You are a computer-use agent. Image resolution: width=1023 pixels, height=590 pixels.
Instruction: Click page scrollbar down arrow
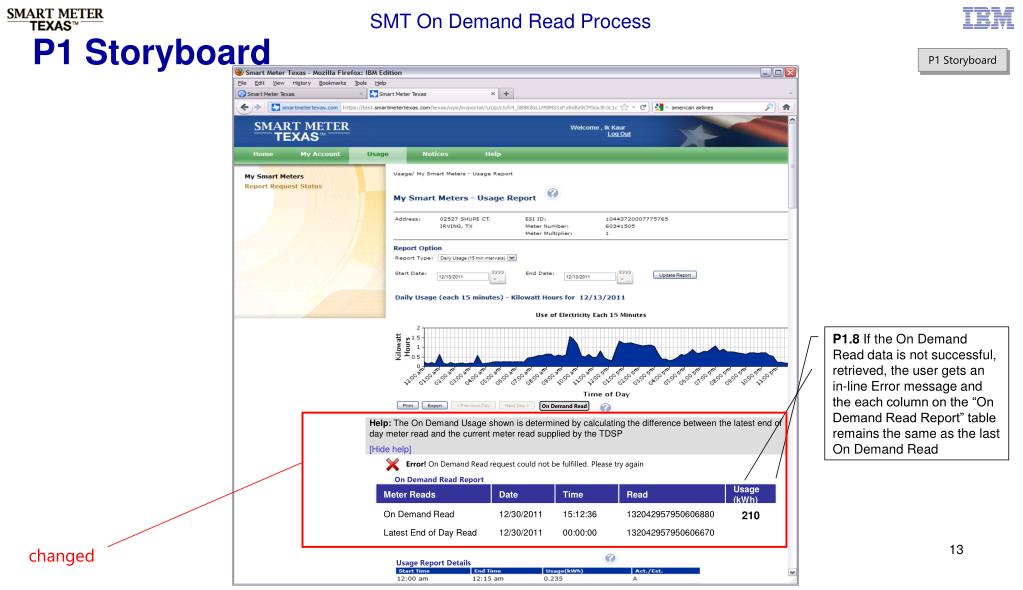coord(792,572)
